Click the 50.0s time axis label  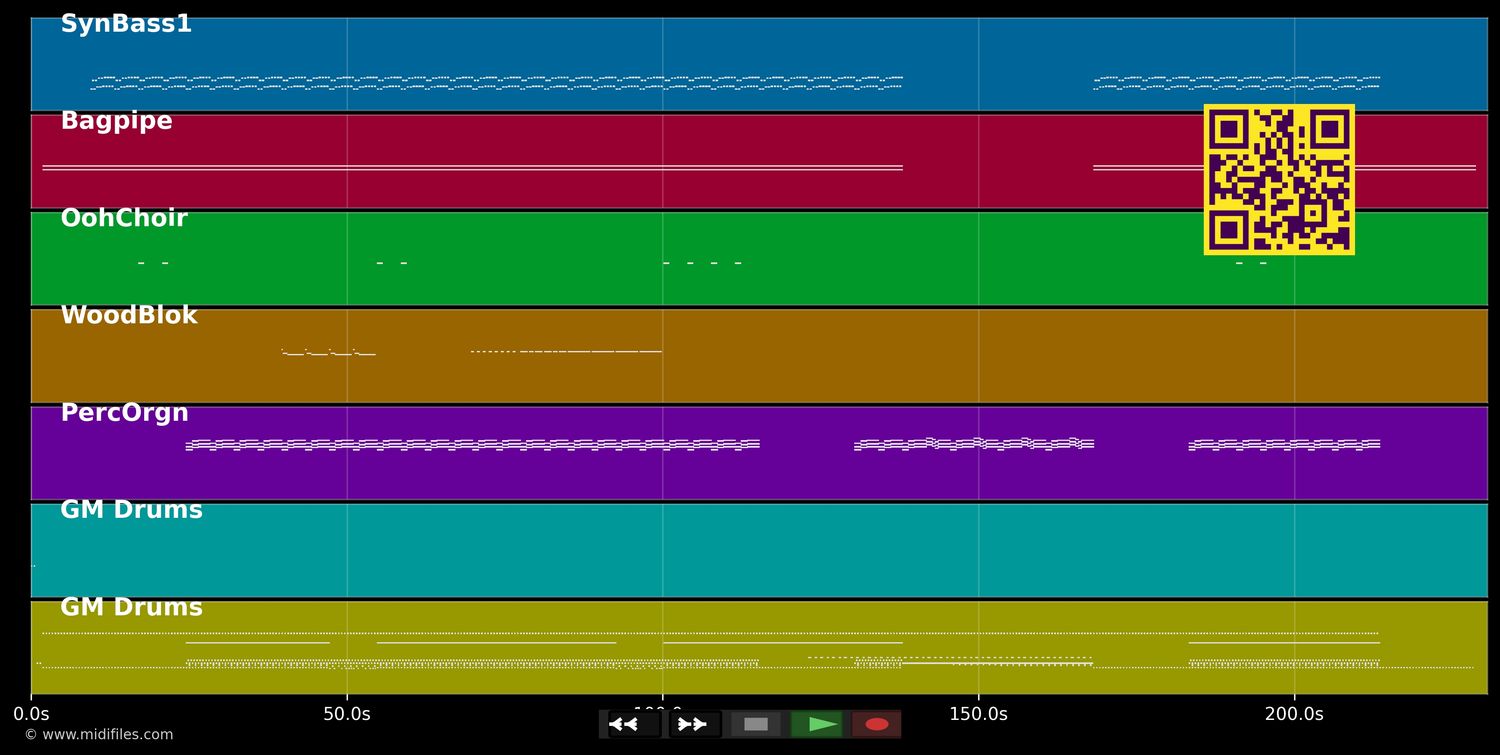coord(347,714)
